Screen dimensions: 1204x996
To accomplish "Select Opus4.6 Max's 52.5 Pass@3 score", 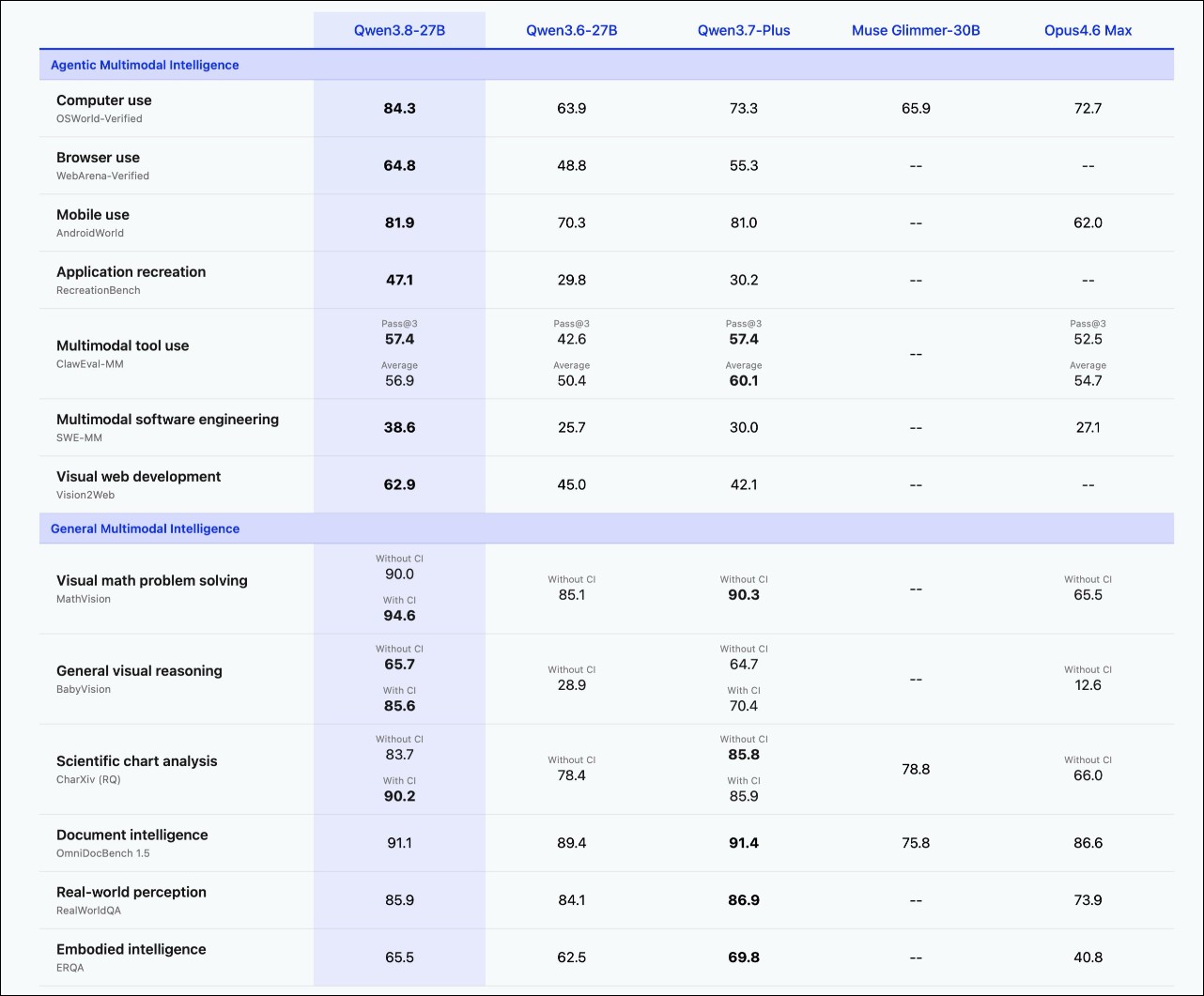I will point(1088,340).
